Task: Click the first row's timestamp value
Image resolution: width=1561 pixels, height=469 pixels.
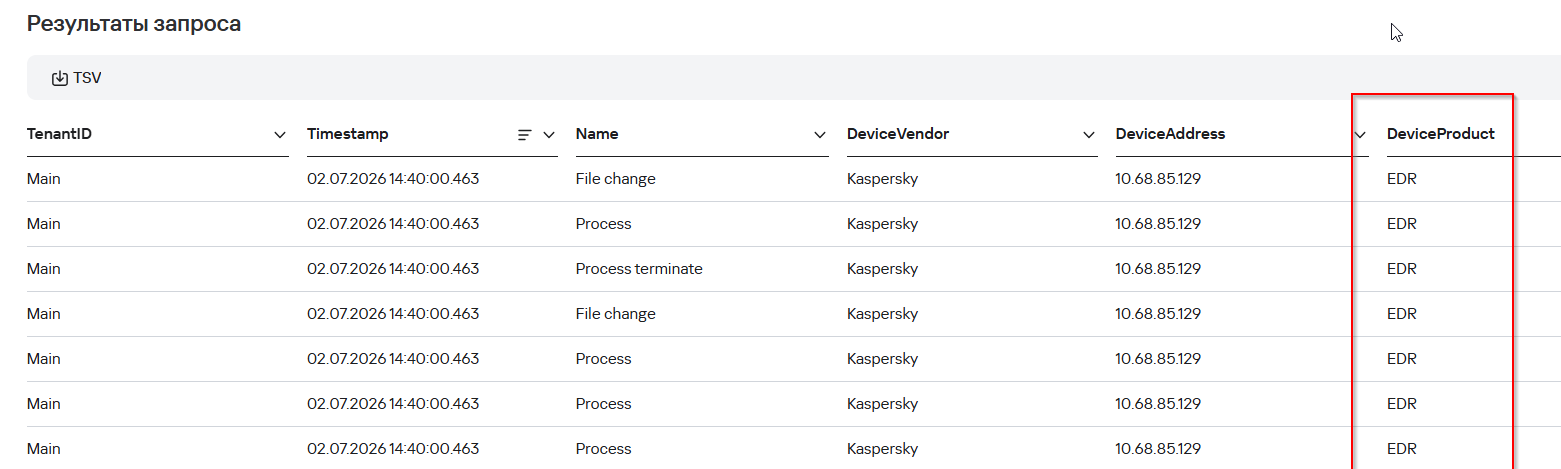Action: [x=393, y=179]
